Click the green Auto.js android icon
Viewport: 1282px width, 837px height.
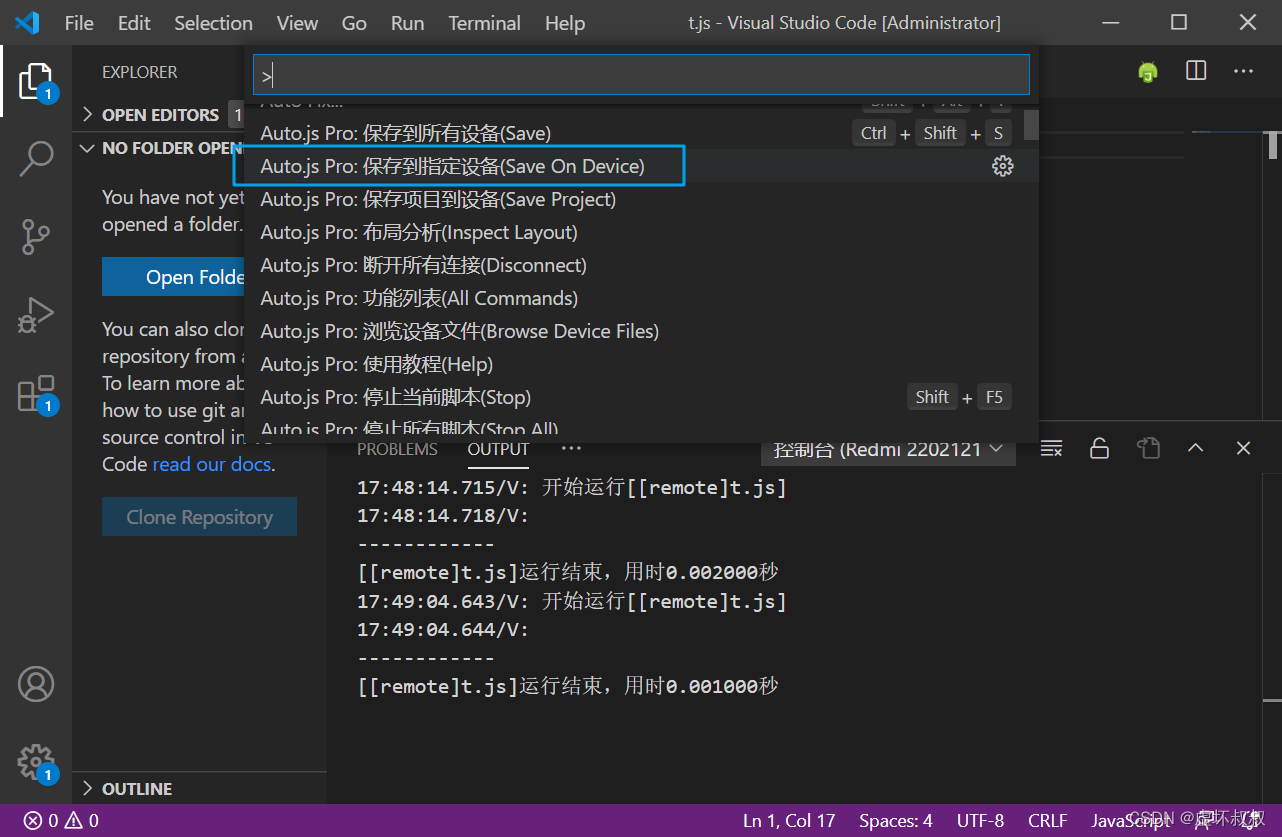(1148, 72)
